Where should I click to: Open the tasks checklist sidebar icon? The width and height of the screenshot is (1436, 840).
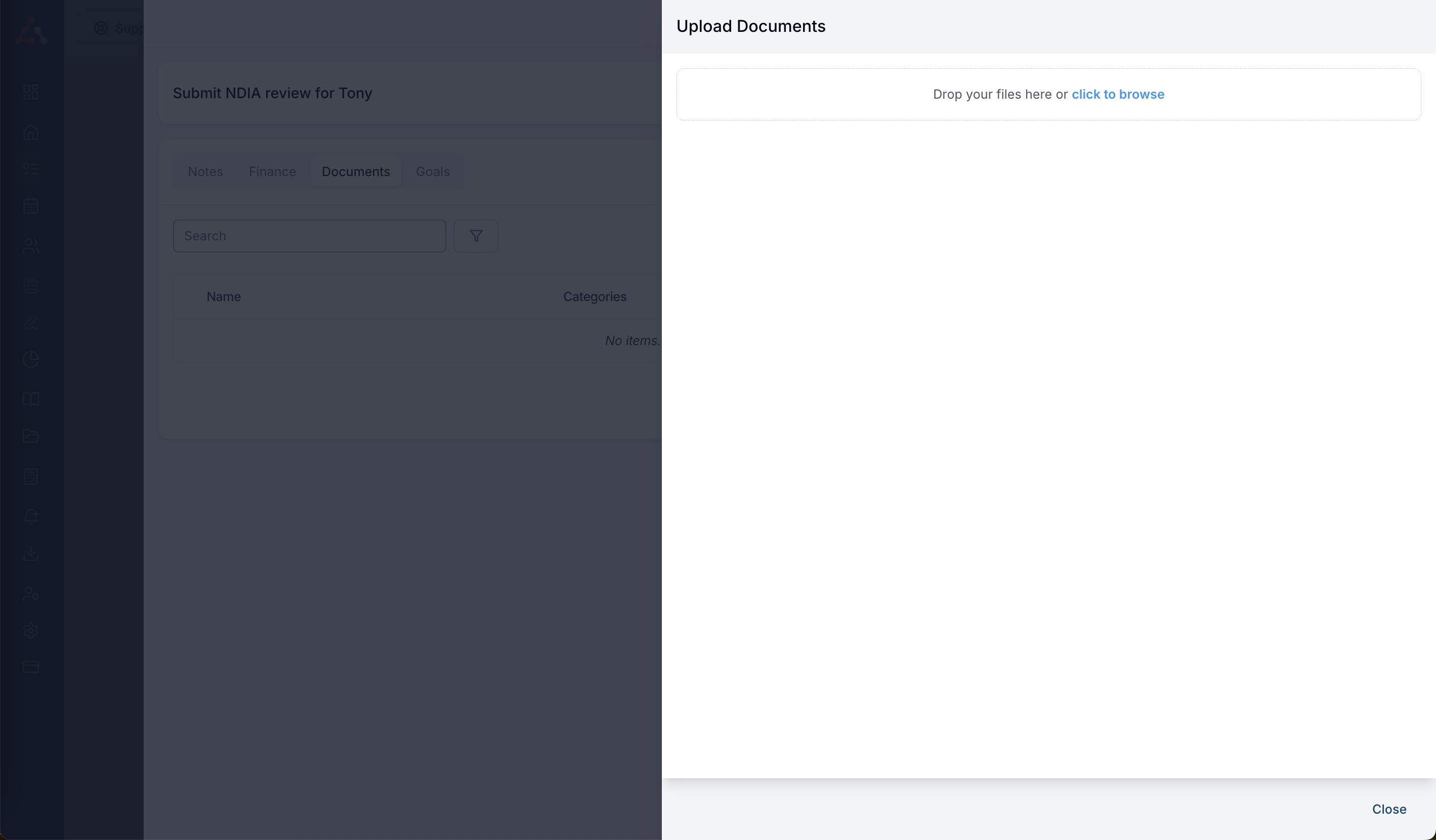click(31, 169)
